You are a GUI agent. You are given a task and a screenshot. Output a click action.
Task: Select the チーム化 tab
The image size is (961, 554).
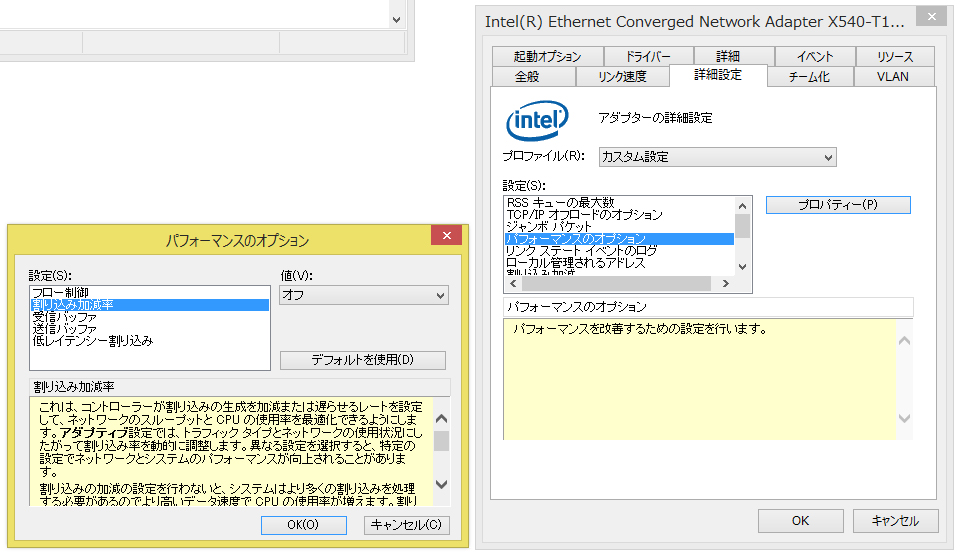808,77
